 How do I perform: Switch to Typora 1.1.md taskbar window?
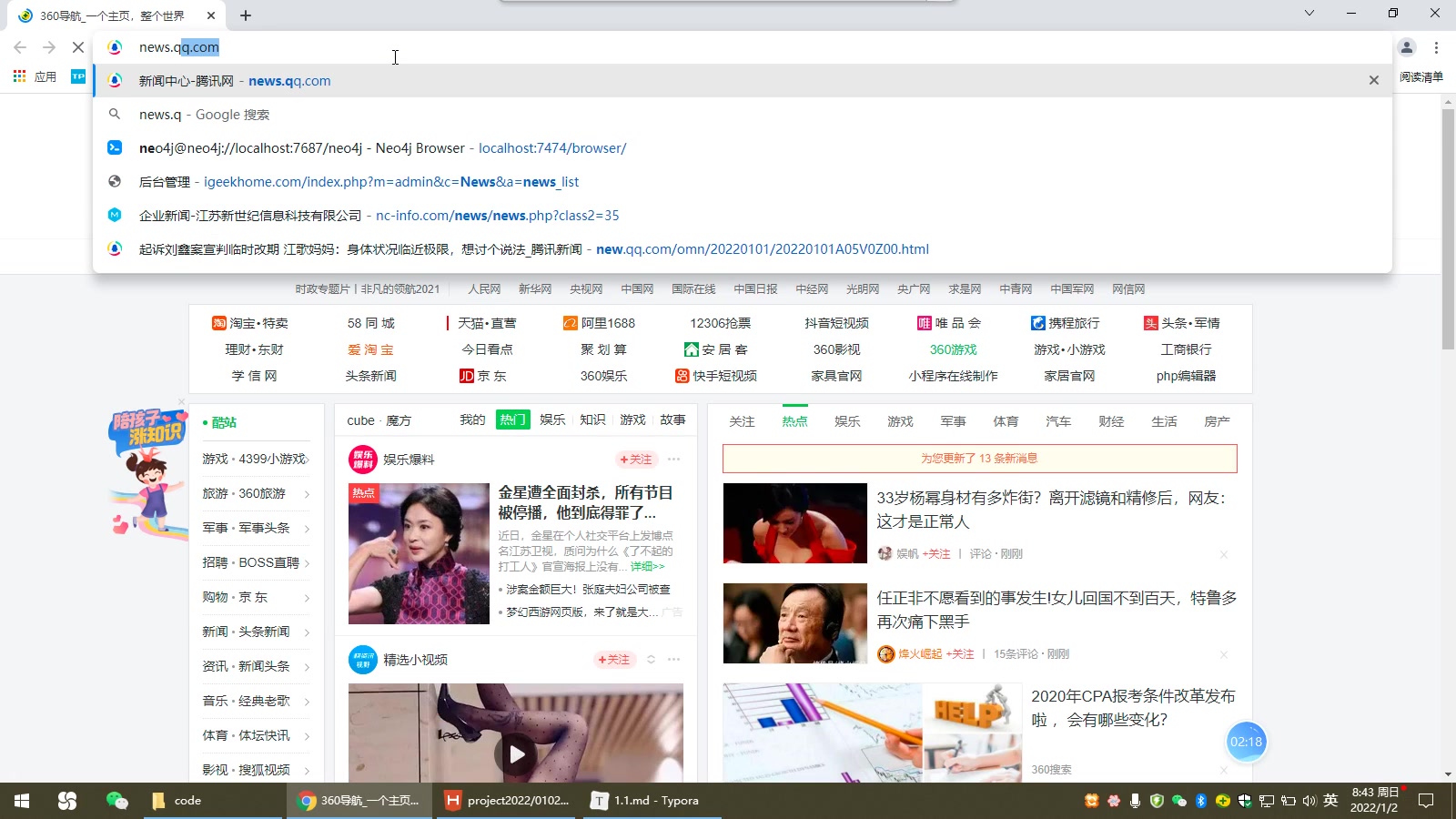pyautogui.click(x=652, y=801)
